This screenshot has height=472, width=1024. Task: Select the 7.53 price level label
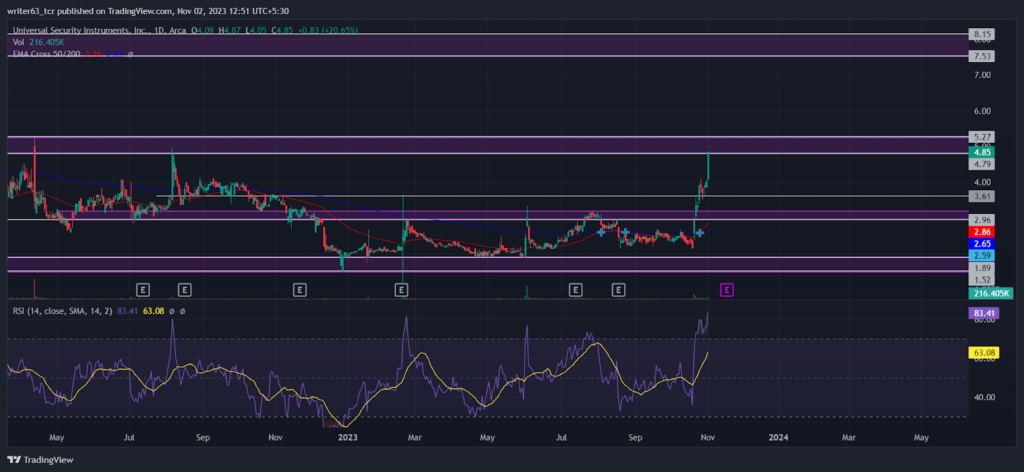[981, 56]
